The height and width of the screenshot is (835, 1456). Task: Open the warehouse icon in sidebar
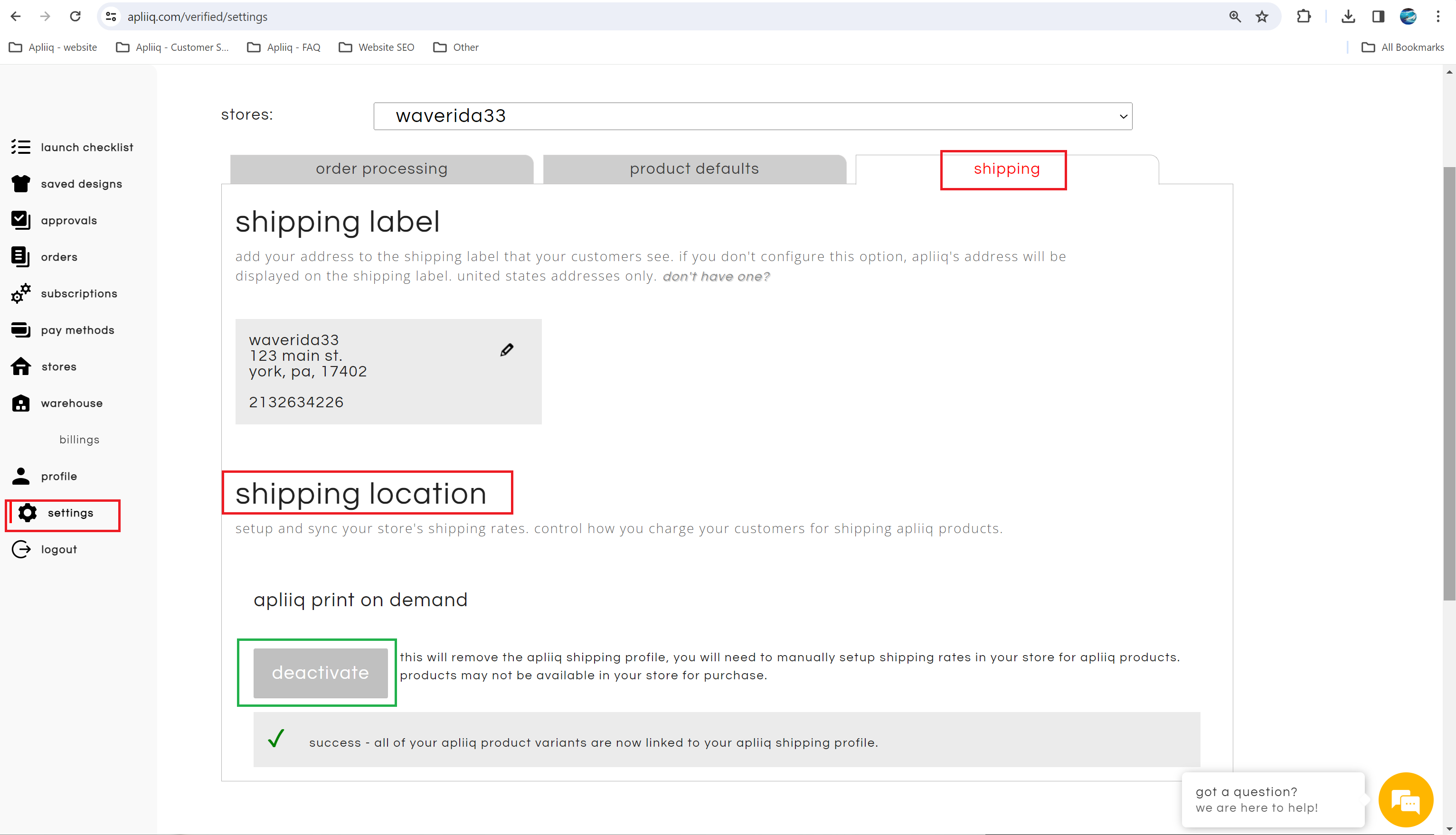(20, 403)
